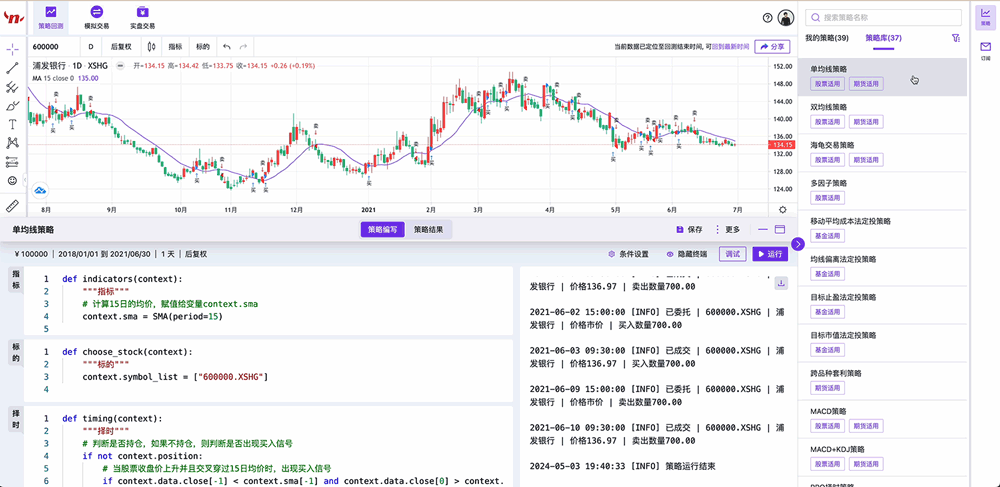Open the 后复权 adjustment dropdown
The image size is (1000, 487).
[x=121, y=47]
